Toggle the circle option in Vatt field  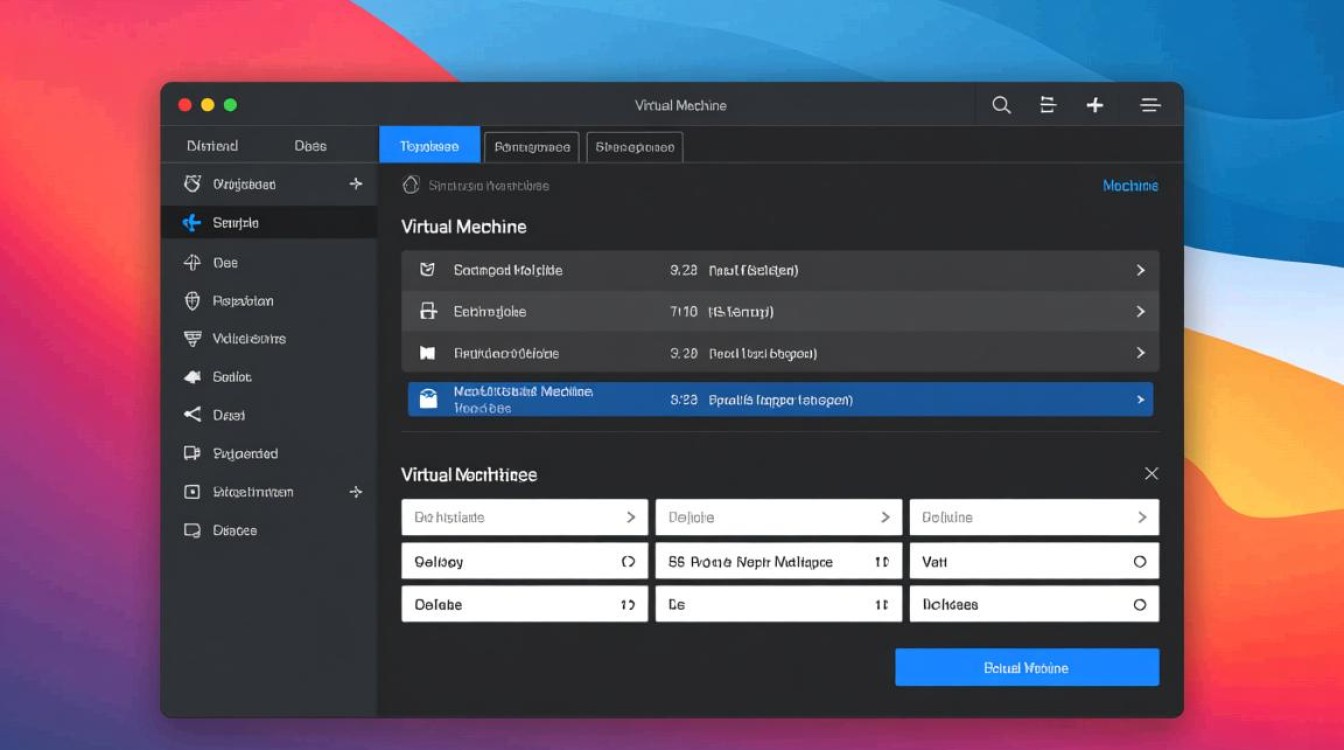point(1139,562)
